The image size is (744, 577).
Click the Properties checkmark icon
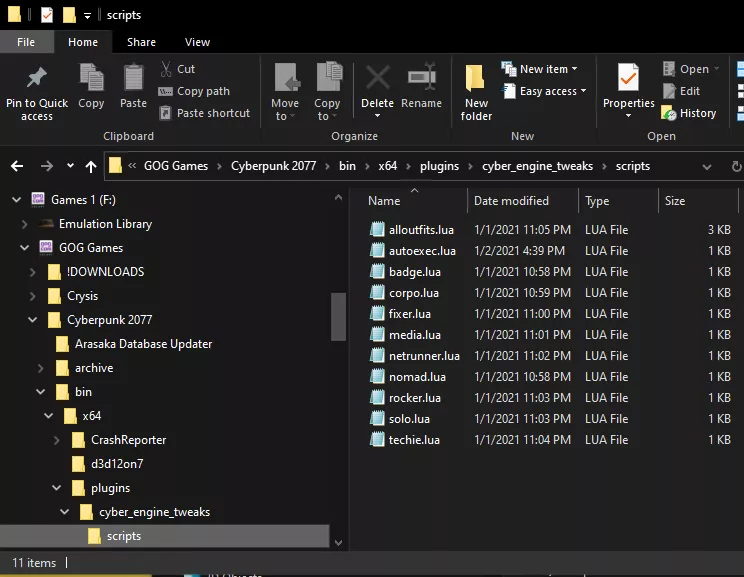[628, 77]
